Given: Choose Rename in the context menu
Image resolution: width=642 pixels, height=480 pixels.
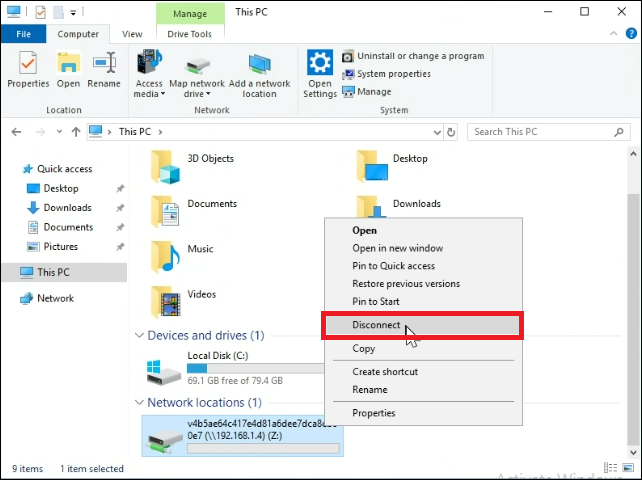Looking at the screenshot, I should click(423, 389).
